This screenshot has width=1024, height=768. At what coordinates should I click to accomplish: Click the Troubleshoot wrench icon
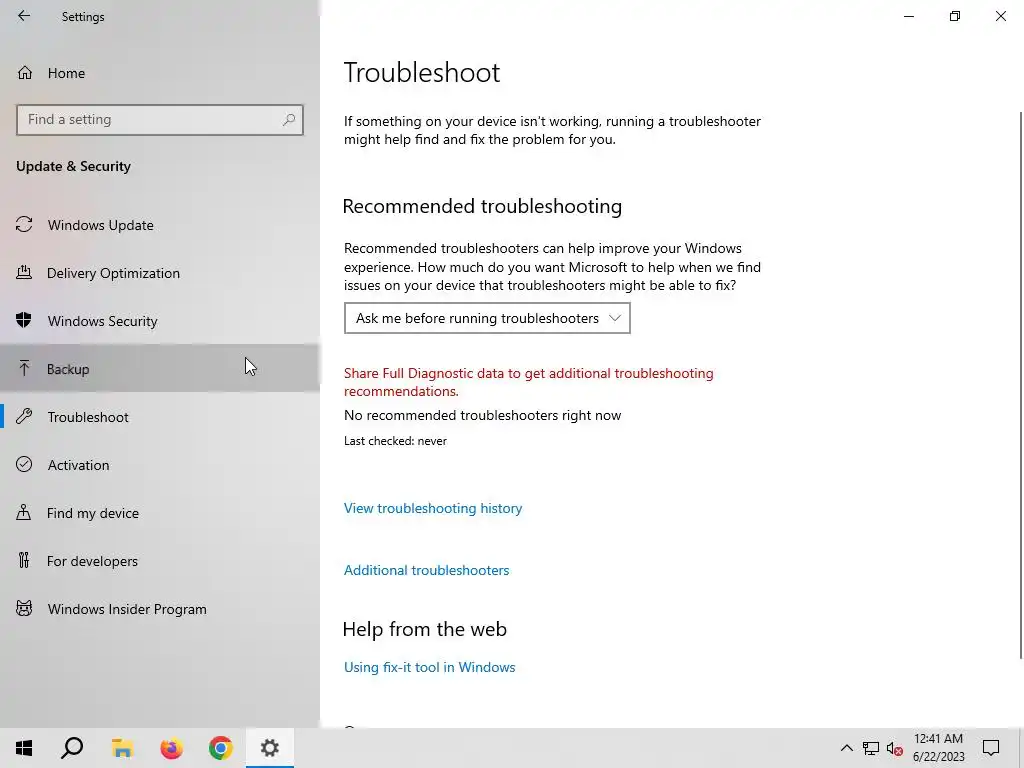click(x=24, y=417)
